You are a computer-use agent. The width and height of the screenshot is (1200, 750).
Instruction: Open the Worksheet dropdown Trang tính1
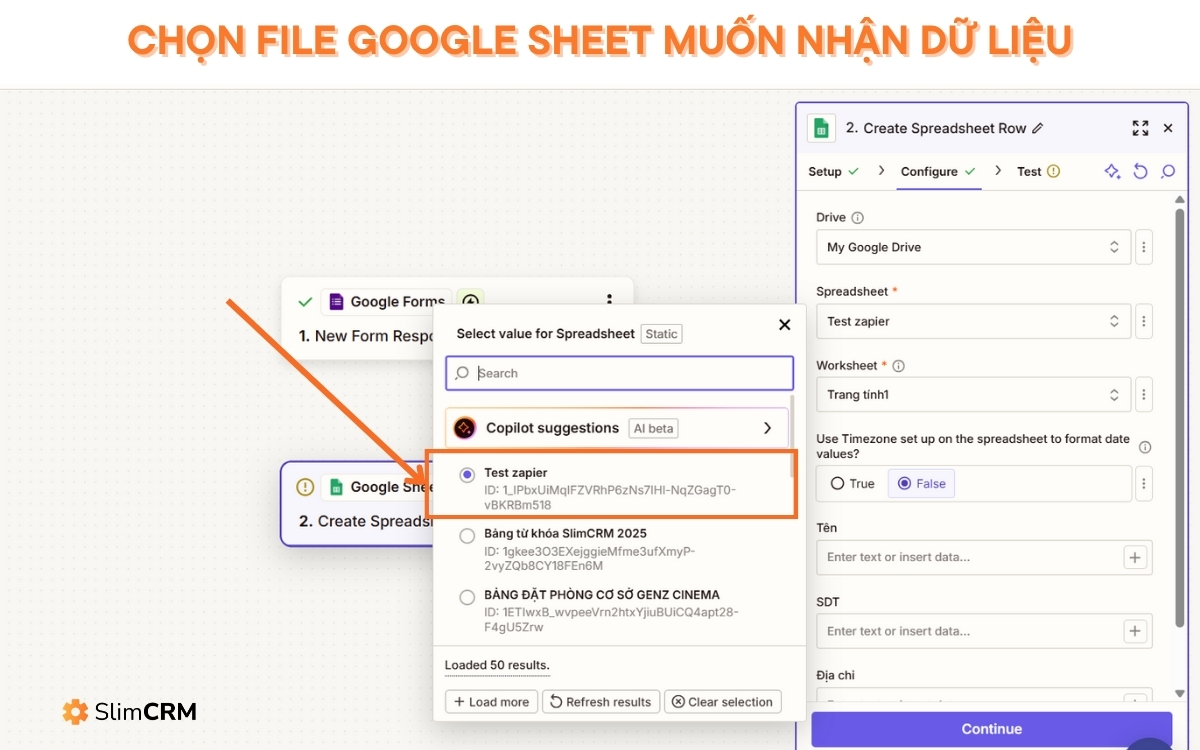974,395
